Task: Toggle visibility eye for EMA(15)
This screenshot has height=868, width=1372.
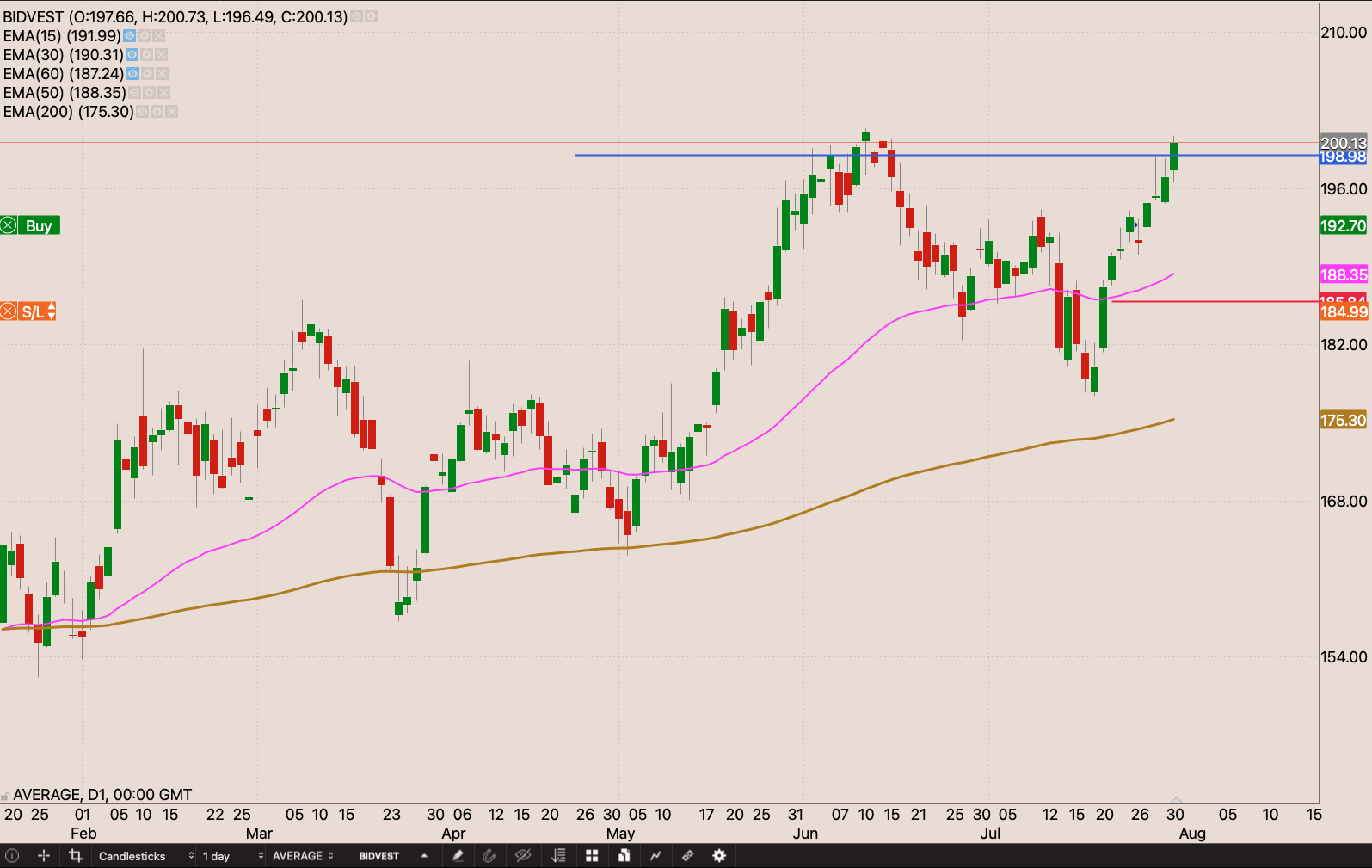Action: click(x=129, y=36)
